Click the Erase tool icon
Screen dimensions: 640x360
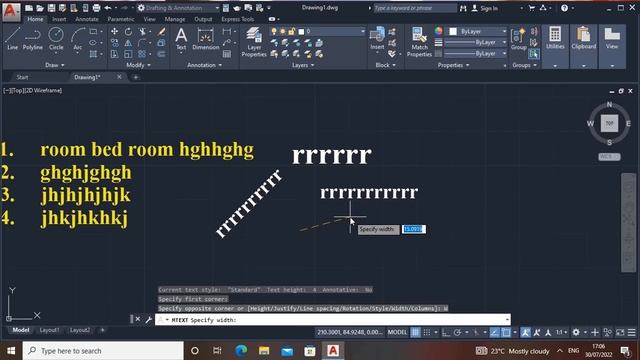pyautogui.click(x=162, y=31)
